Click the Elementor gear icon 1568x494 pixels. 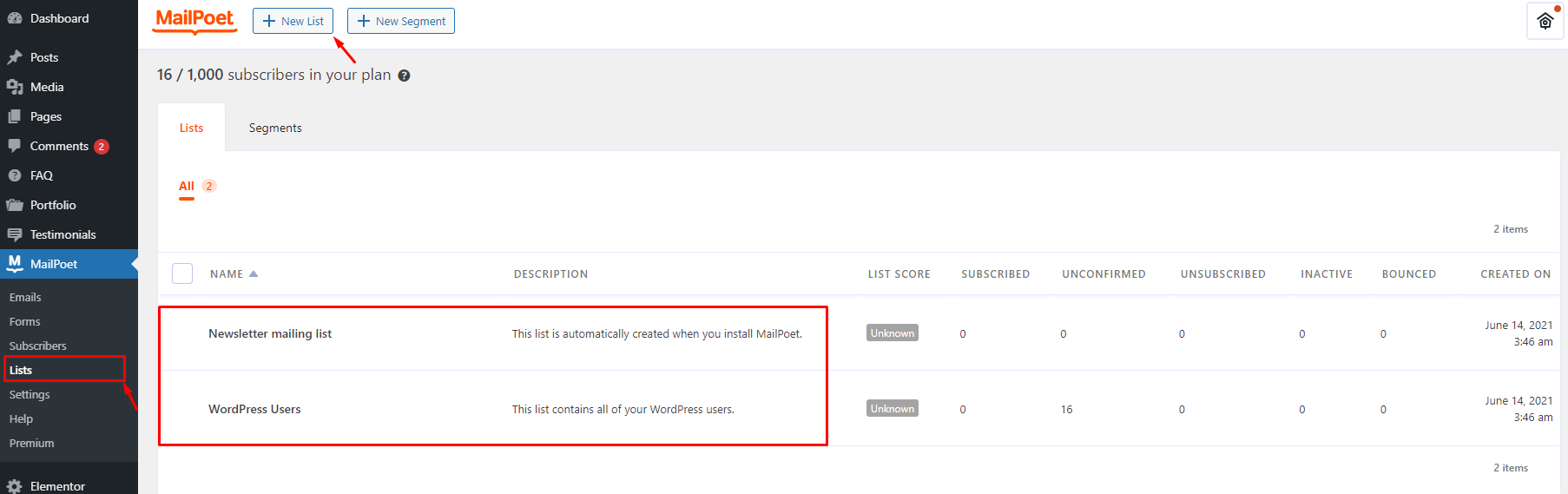pyautogui.click(x=15, y=486)
